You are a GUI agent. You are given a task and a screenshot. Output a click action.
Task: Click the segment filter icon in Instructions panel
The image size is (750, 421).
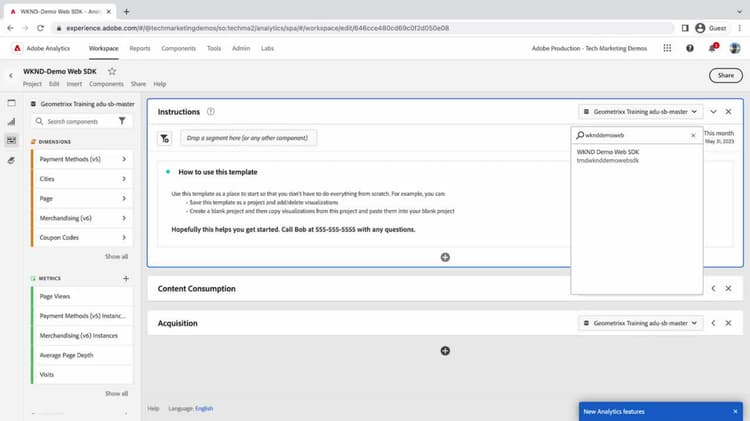165,138
